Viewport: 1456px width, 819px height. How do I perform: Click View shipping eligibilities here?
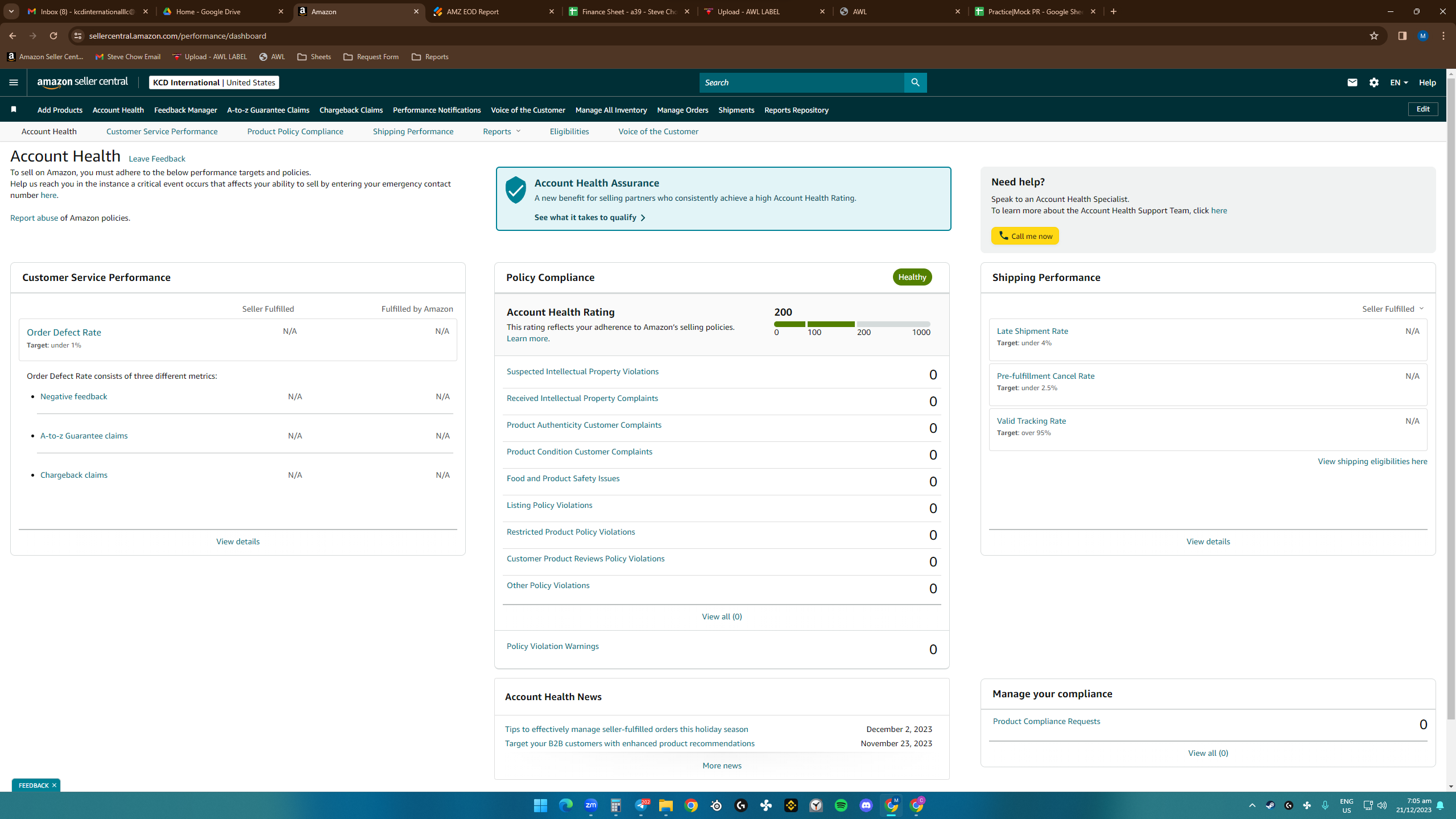[1372, 461]
